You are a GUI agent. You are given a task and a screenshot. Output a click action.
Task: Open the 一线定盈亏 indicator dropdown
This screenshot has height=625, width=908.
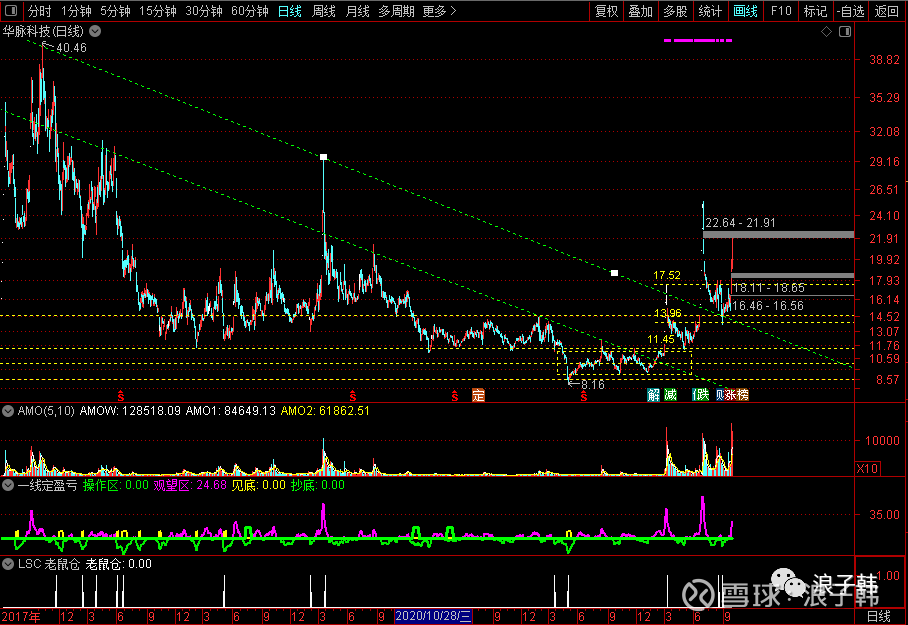[x=8, y=485]
